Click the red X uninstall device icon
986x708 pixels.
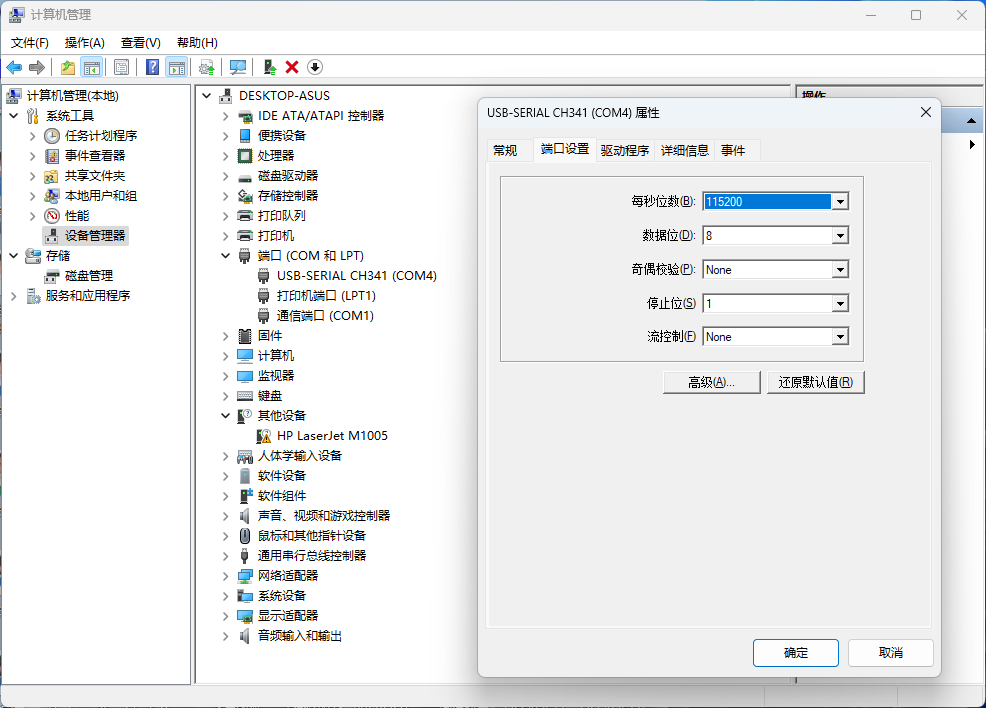point(292,67)
